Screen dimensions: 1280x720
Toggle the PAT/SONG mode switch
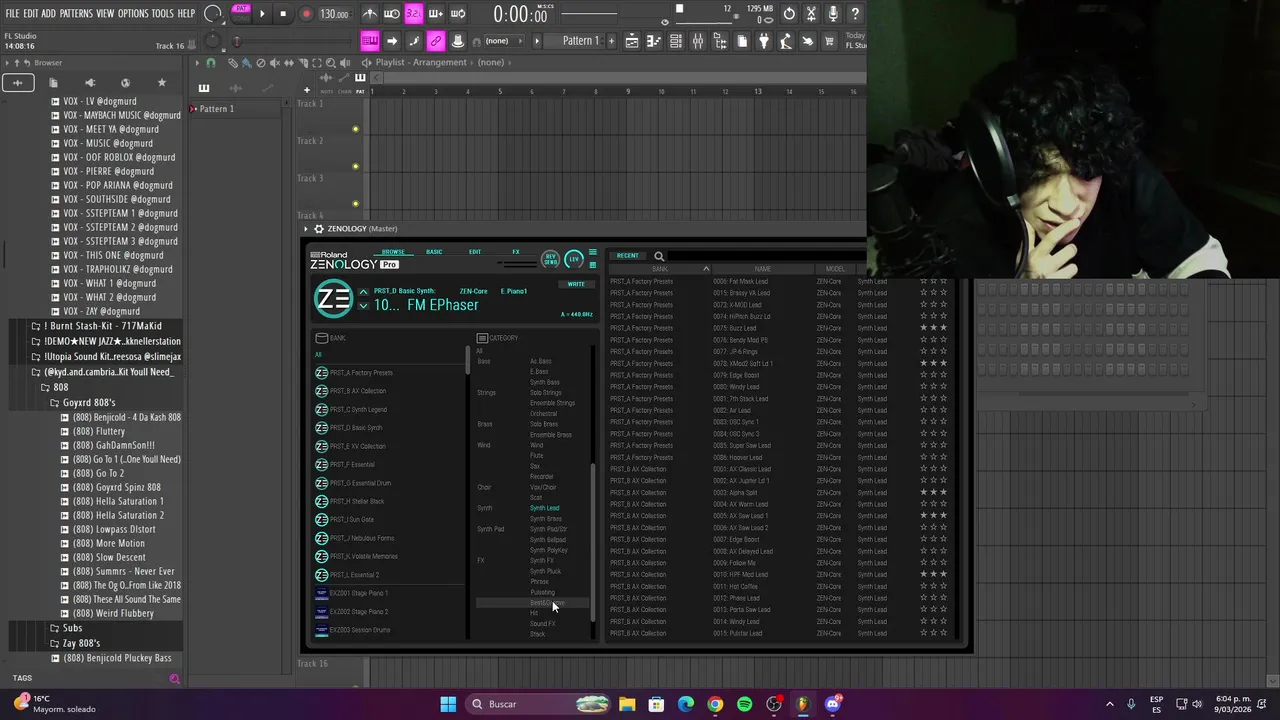point(241,13)
